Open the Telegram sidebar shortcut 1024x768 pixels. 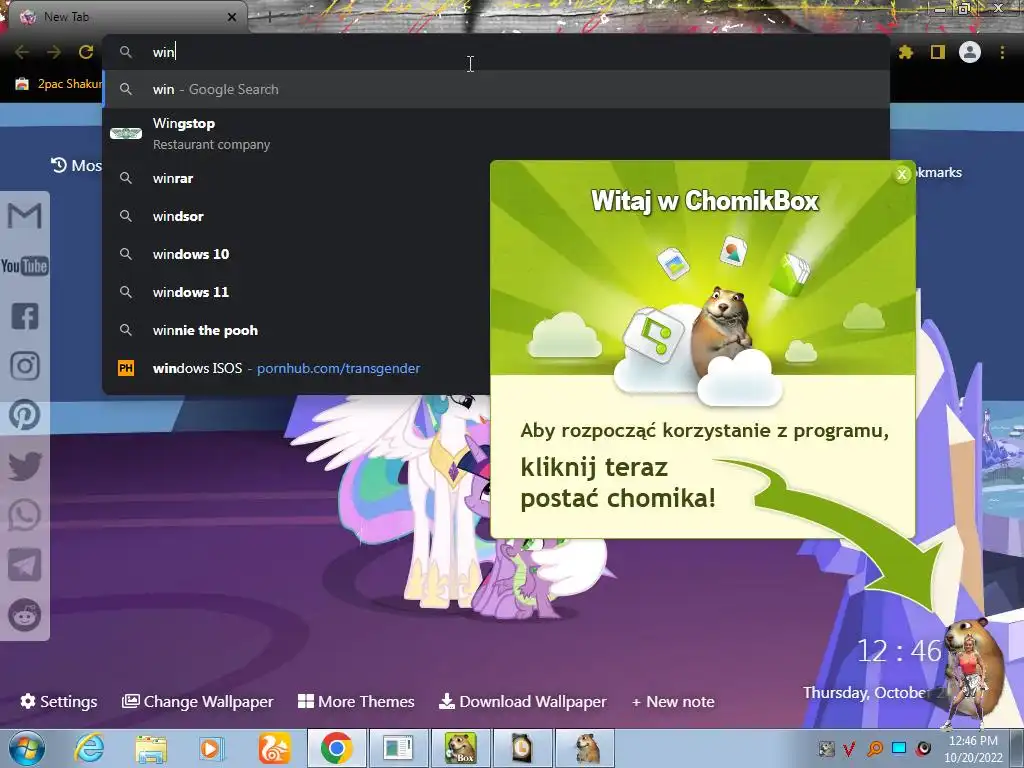pyautogui.click(x=25, y=565)
